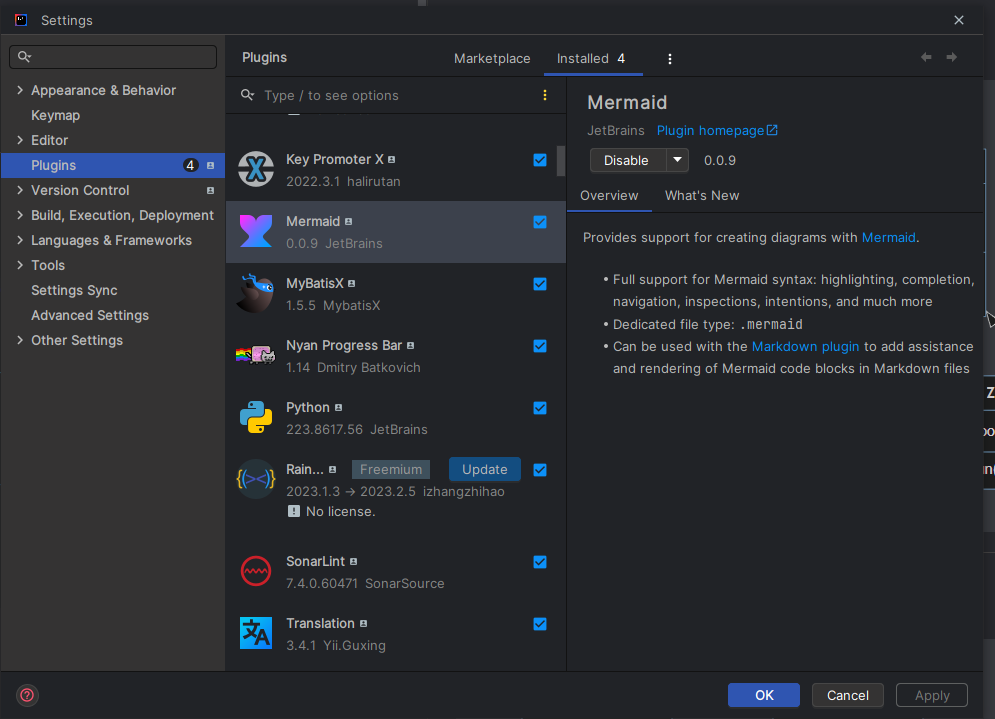The height and width of the screenshot is (719, 995).
Task: Open search options yellow three-dot menu
Action: [544, 95]
